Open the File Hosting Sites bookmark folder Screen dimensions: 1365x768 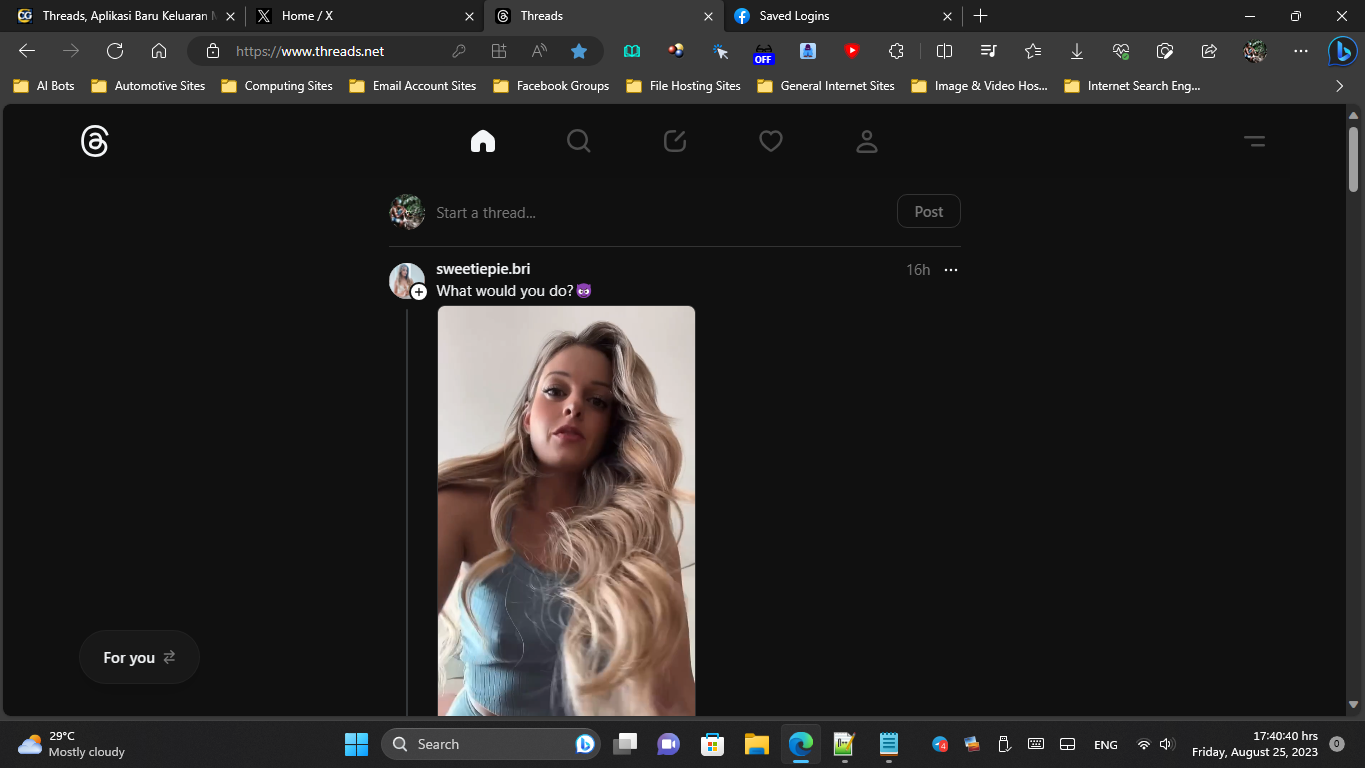pos(683,86)
